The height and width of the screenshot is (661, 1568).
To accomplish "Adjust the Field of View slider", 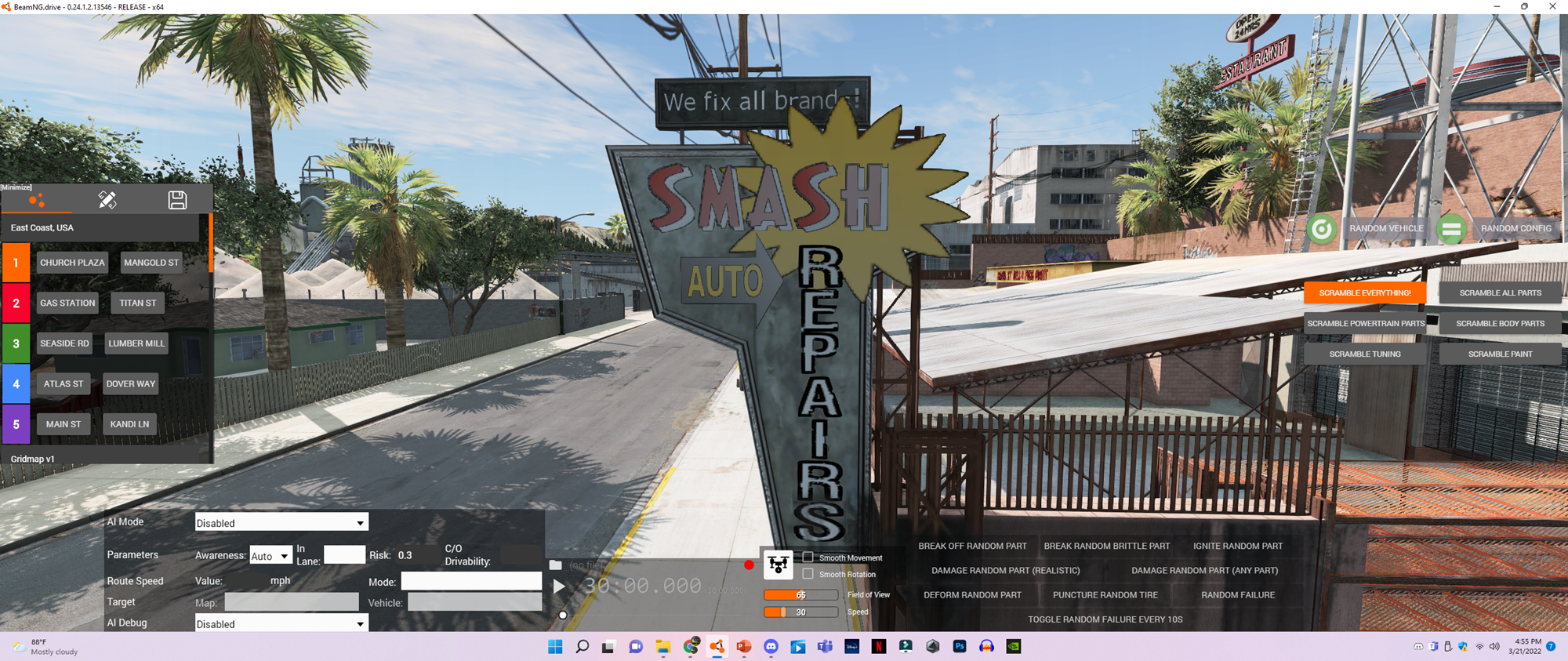I will click(800, 595).
